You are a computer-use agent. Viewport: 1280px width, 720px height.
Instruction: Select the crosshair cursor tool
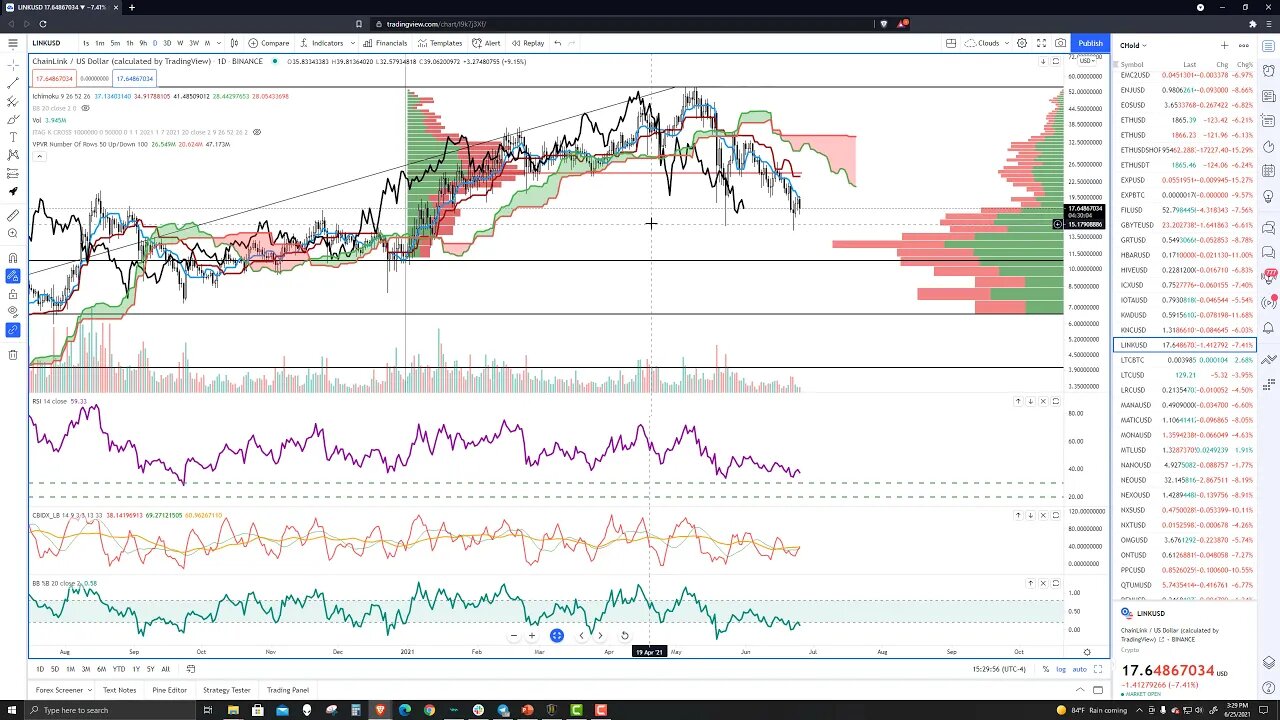[x=13, y=65]
